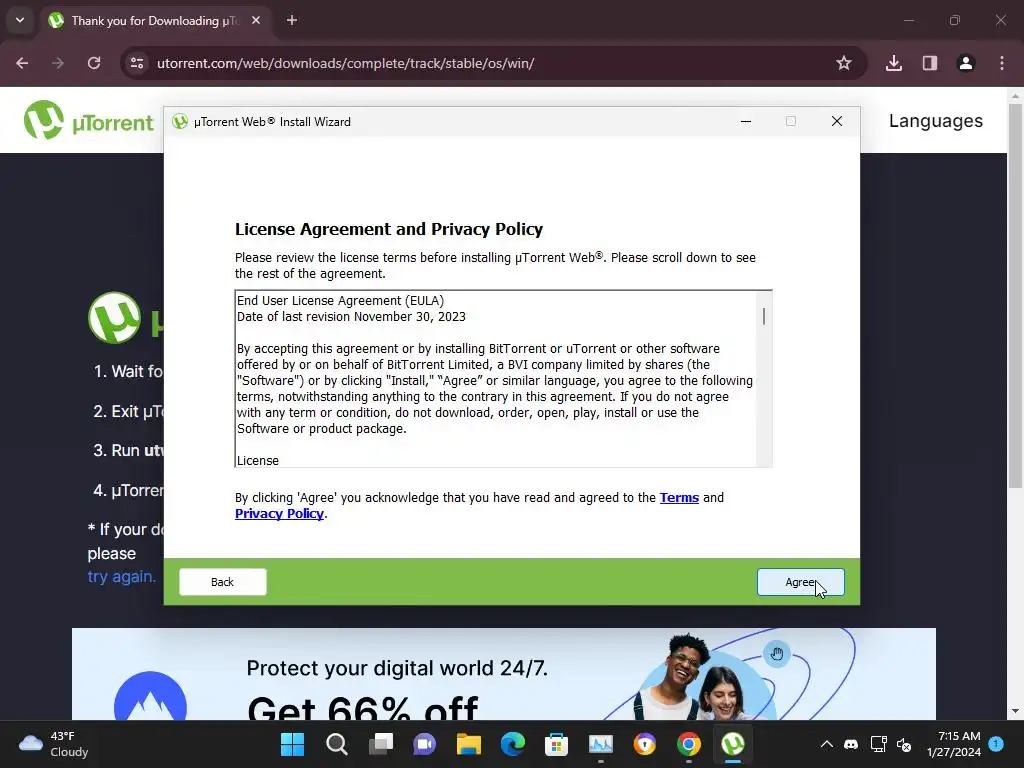View site information icon in address bar
This screenshot has width=1024, height=768.
[x=137, y=63]
